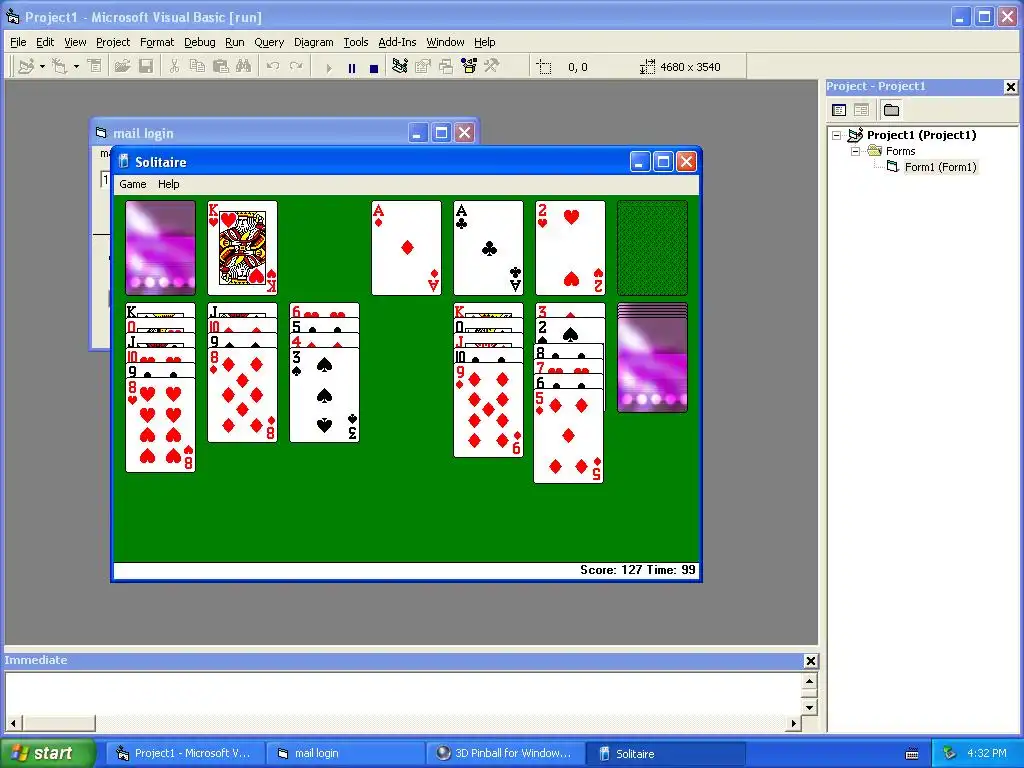Image resolution: width=1024 pixels, height=768 pixels.
Task: Click Start button on Windows taskbar
Action: pyautogui.click(x=47, y=753)
